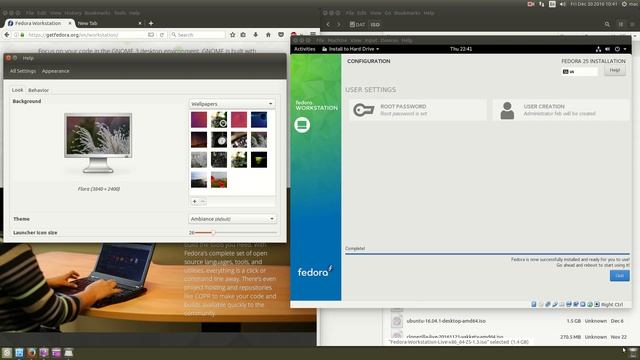Close the New Tab tab in Firefox
The width and height of the screenshot is (640, 360).
pyautogui.click(x=140, y=23)
